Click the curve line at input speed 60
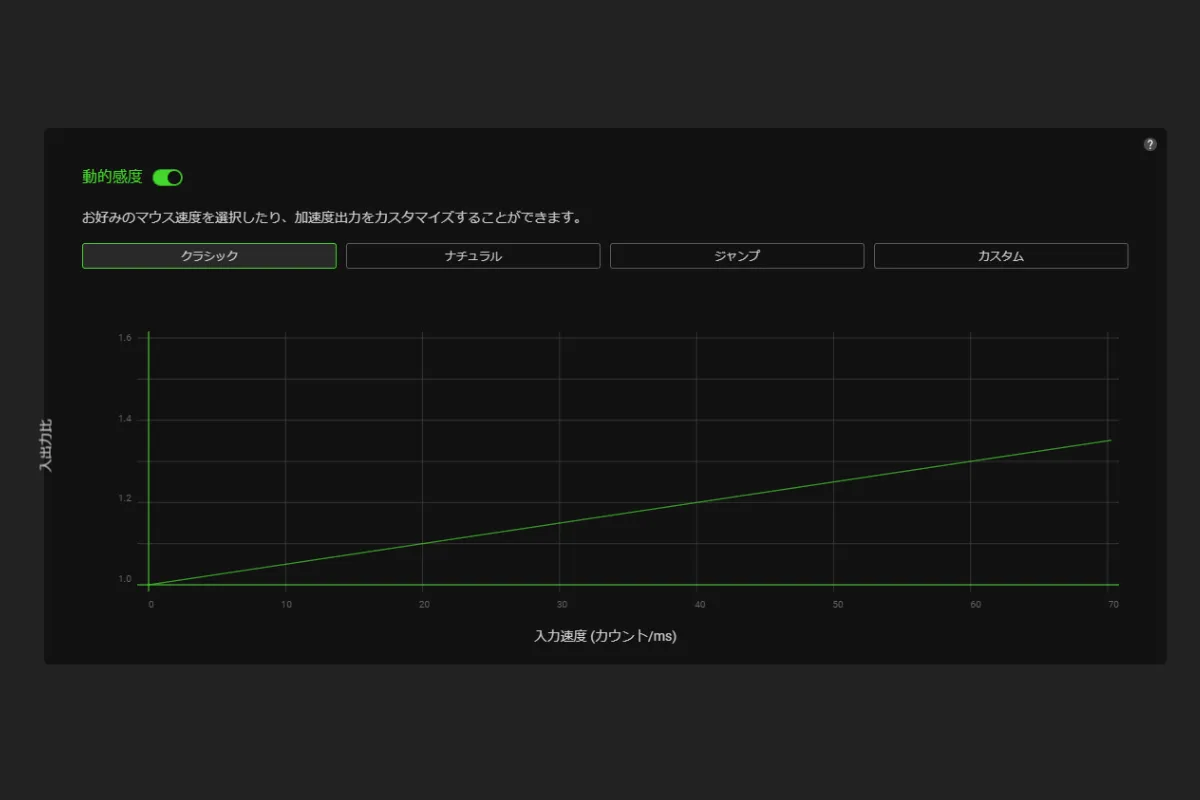1200x800 pixels. (x=970, y=461)
